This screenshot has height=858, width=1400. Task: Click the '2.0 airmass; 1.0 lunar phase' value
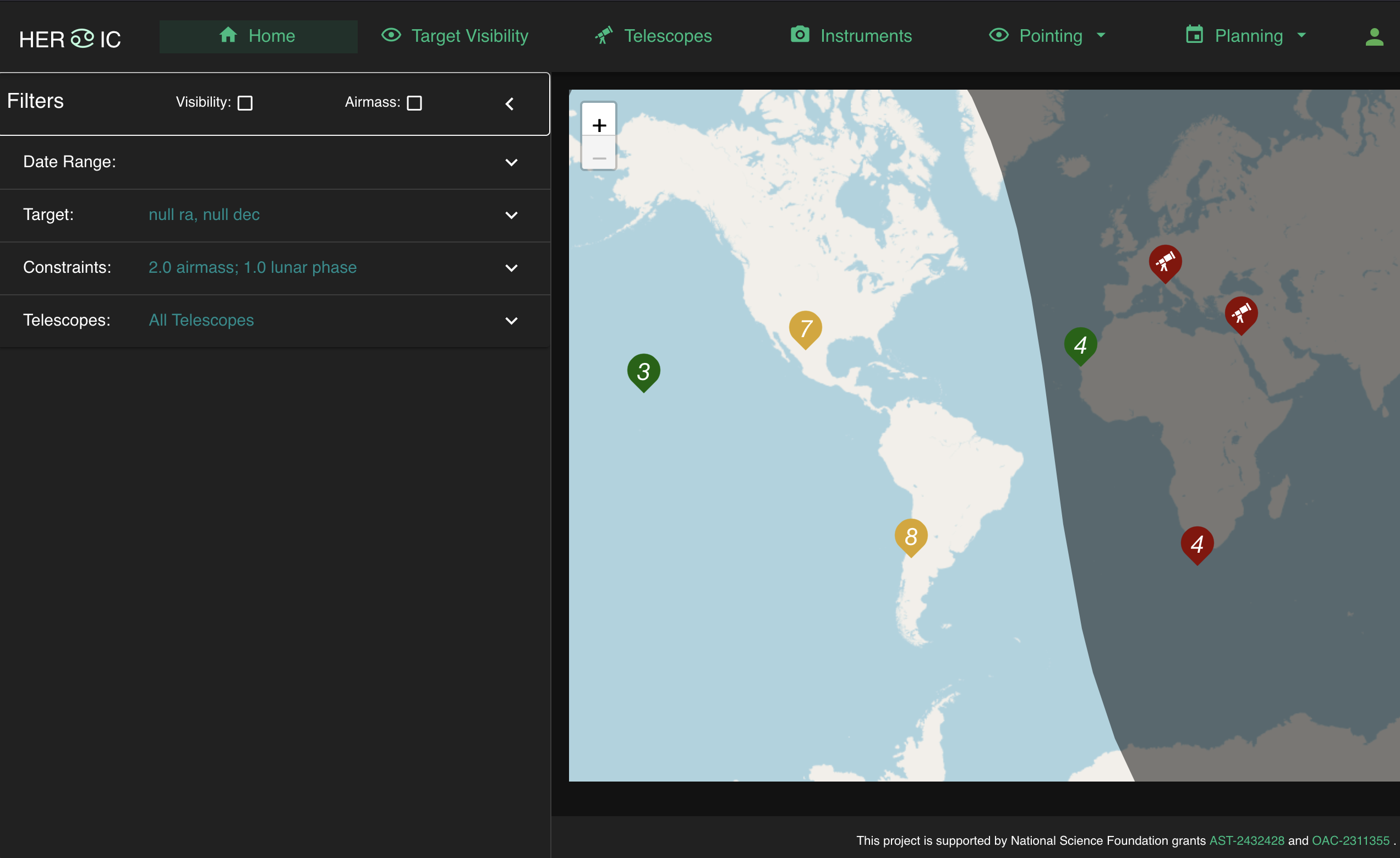click(x=252, y=267)
